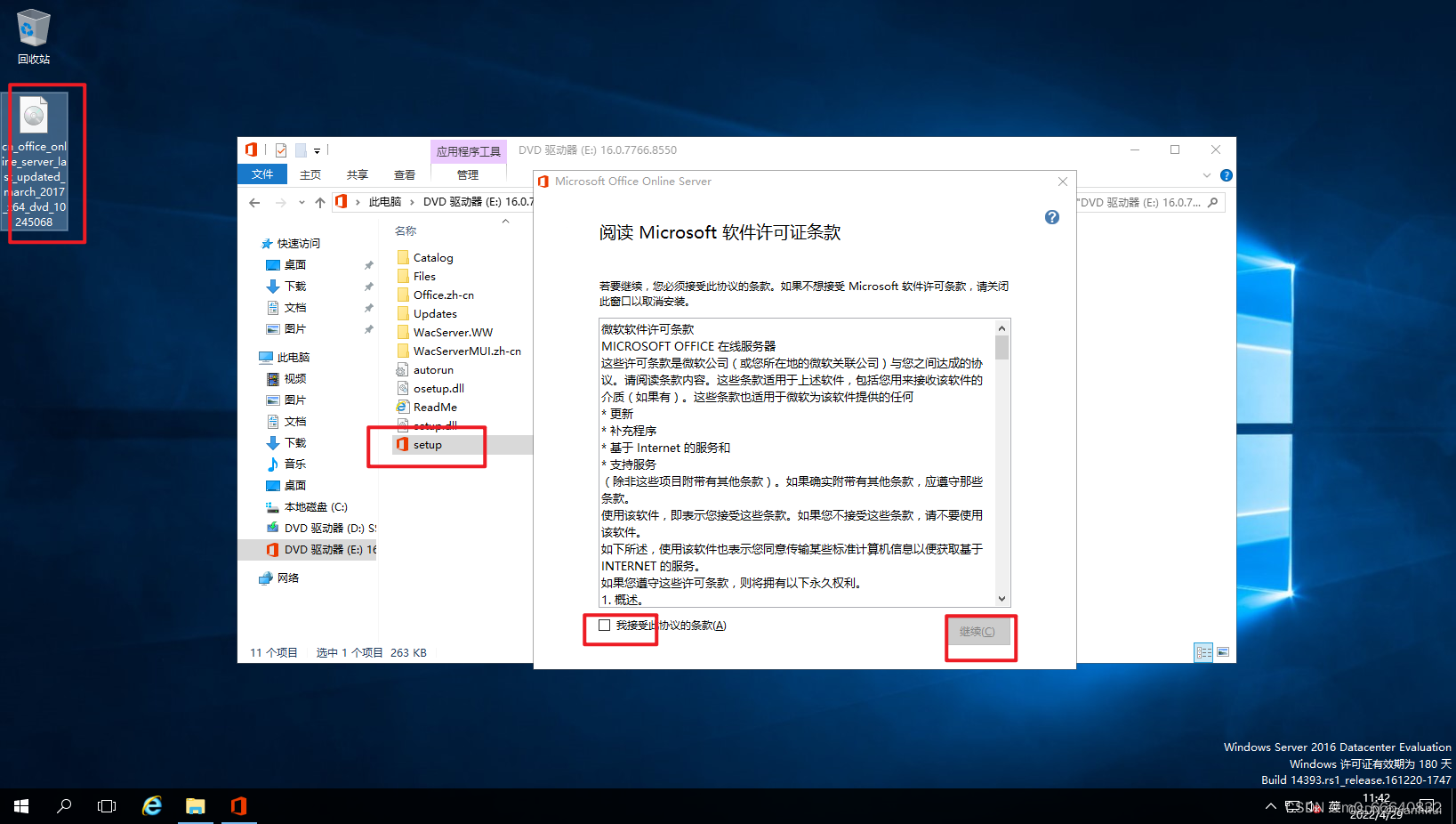Select the Files folder
The height and width of the screenshot is (824, 1456).
(424, 276)
